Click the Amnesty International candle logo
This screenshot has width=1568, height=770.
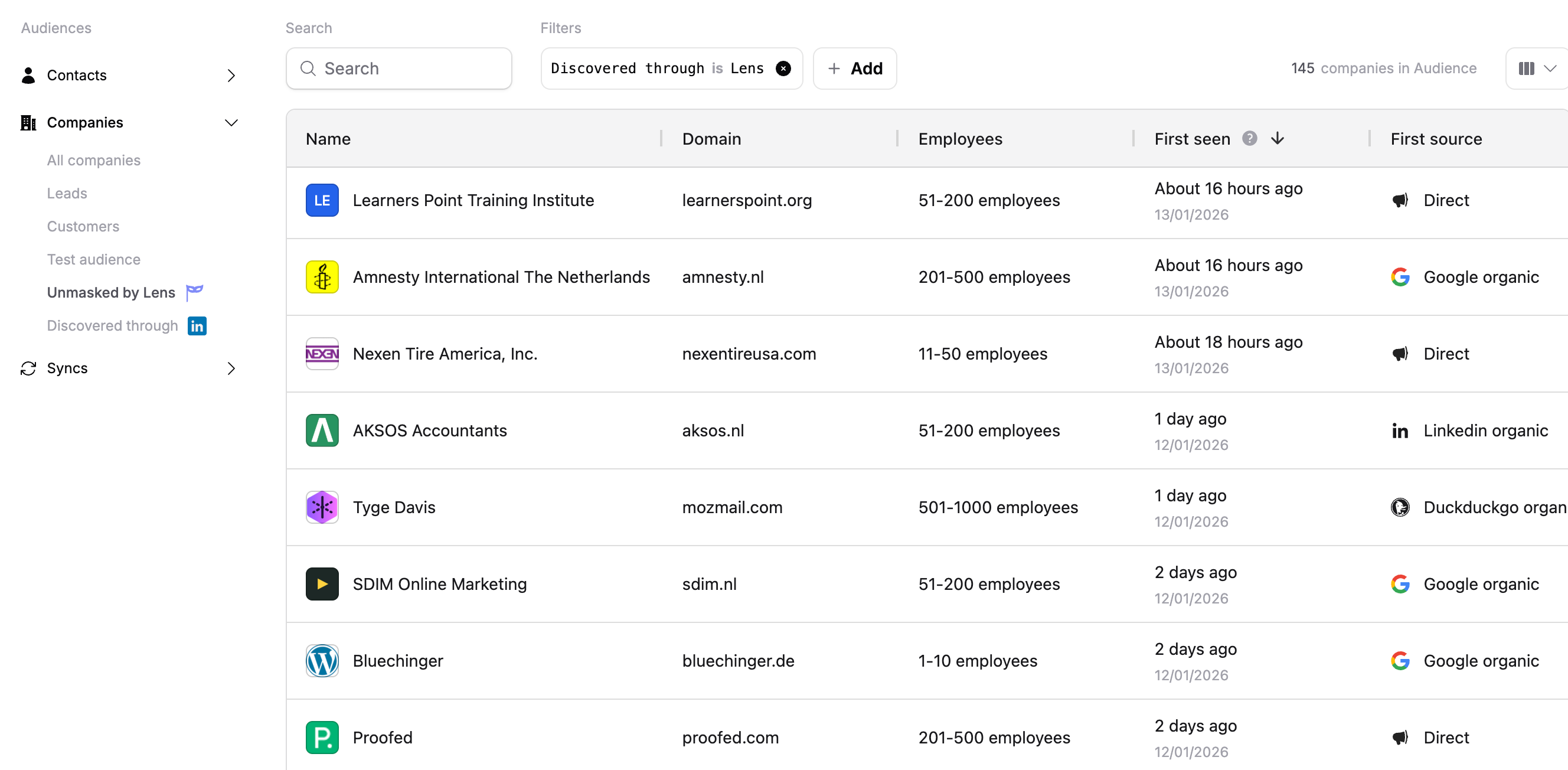tap(322, 277)
